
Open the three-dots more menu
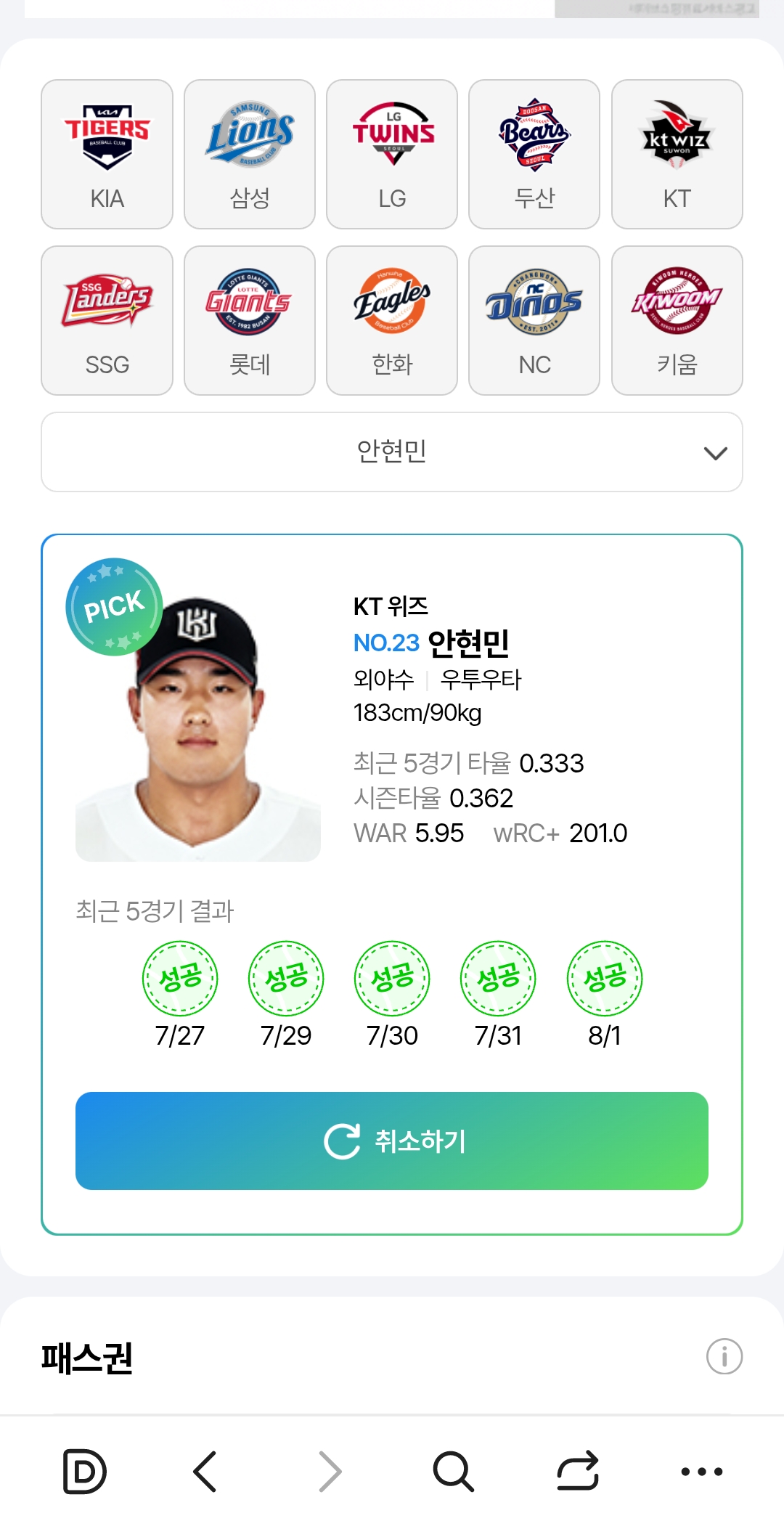[x=702, y=1472]
